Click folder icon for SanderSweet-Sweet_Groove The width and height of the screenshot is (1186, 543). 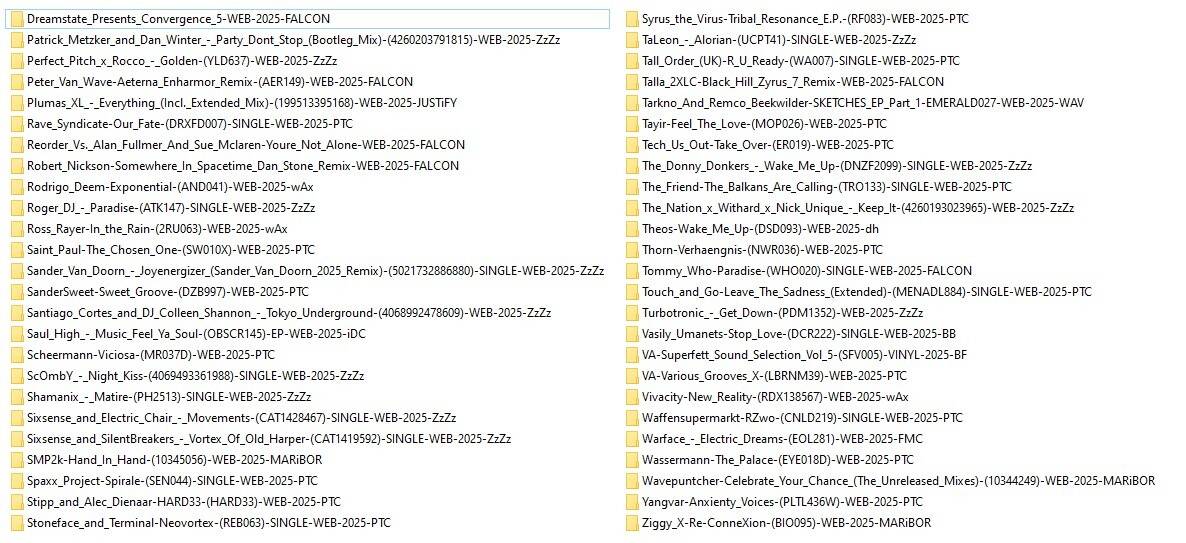pos(17,292)
